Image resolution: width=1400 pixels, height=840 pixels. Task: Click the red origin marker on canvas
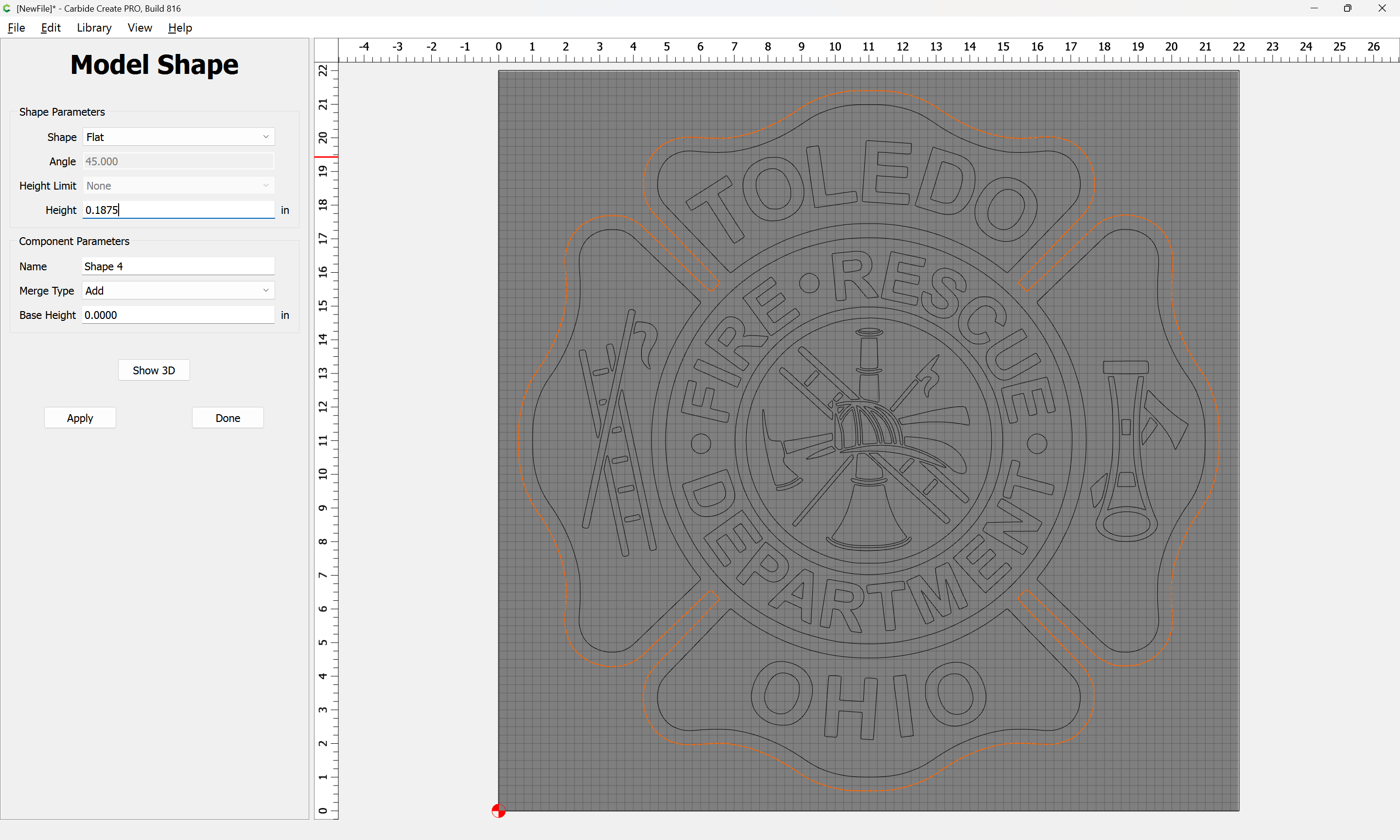coord(498,810)
